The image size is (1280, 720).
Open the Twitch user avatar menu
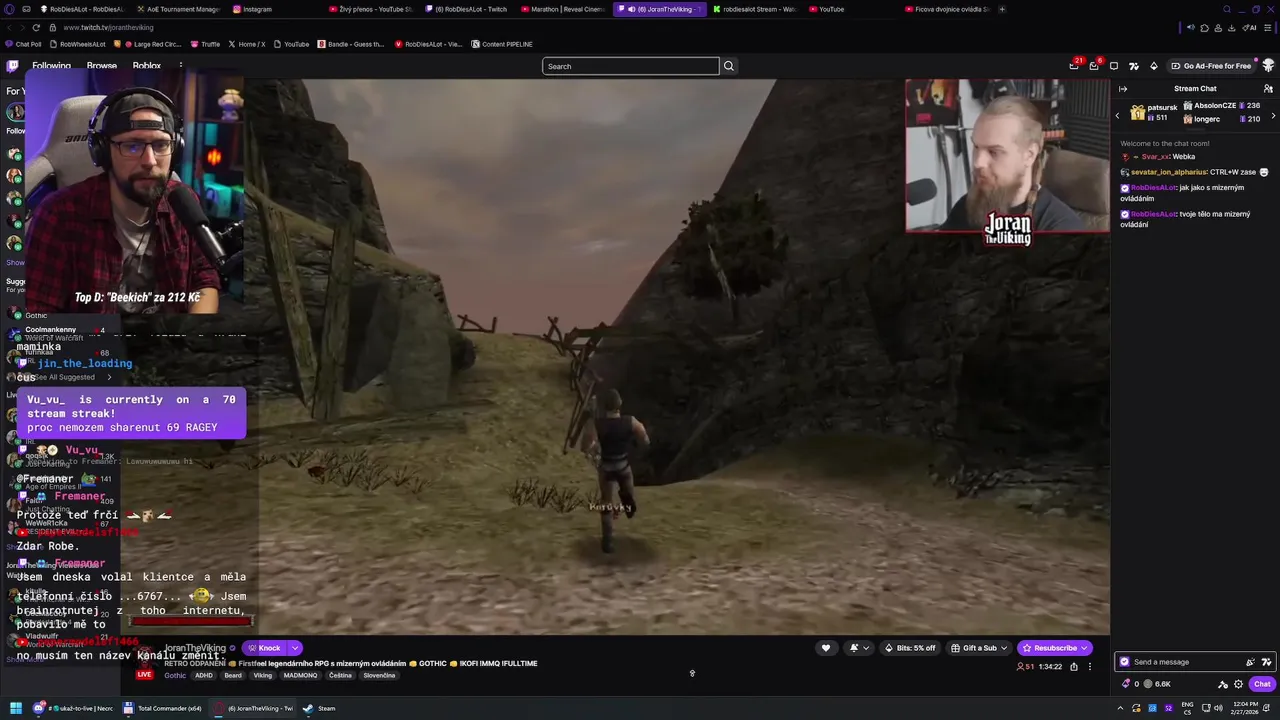1269,66
